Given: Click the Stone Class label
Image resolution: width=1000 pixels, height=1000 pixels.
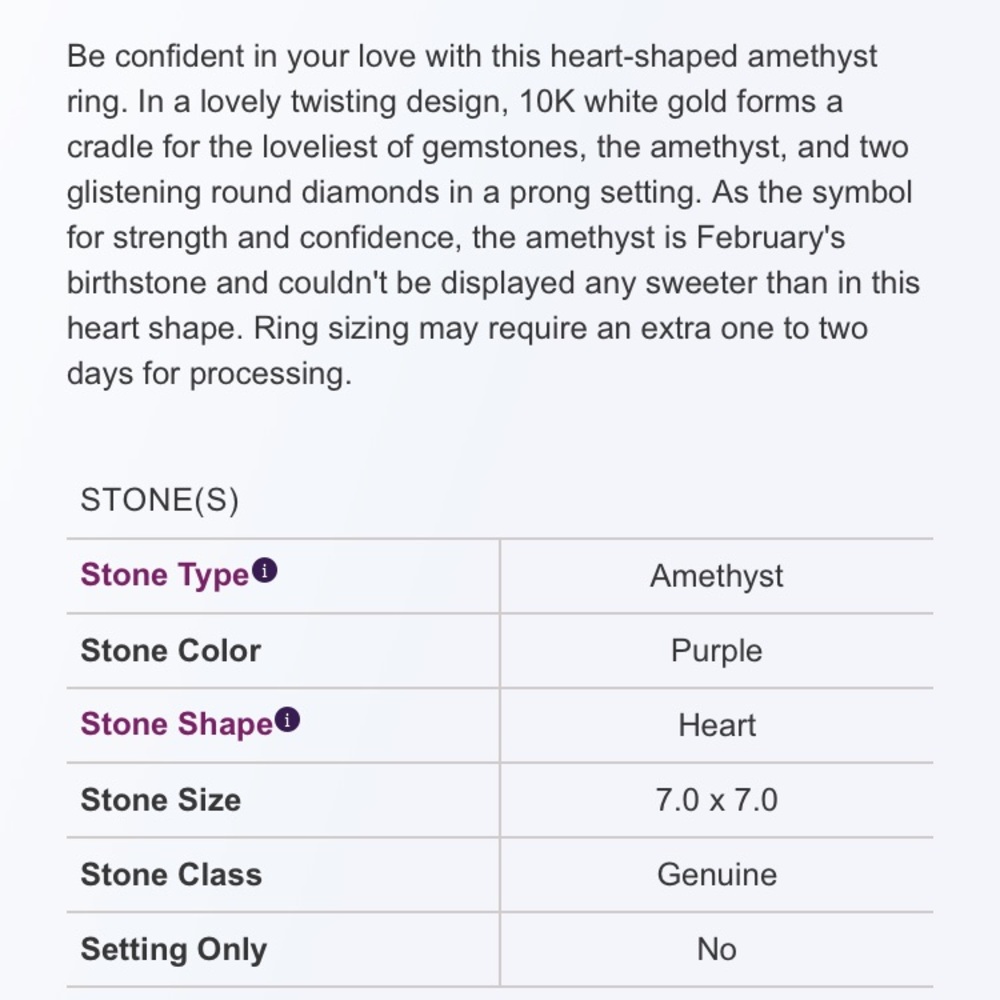Looking at the screenshot, I should pyautogui.click(x=171, y=874).
